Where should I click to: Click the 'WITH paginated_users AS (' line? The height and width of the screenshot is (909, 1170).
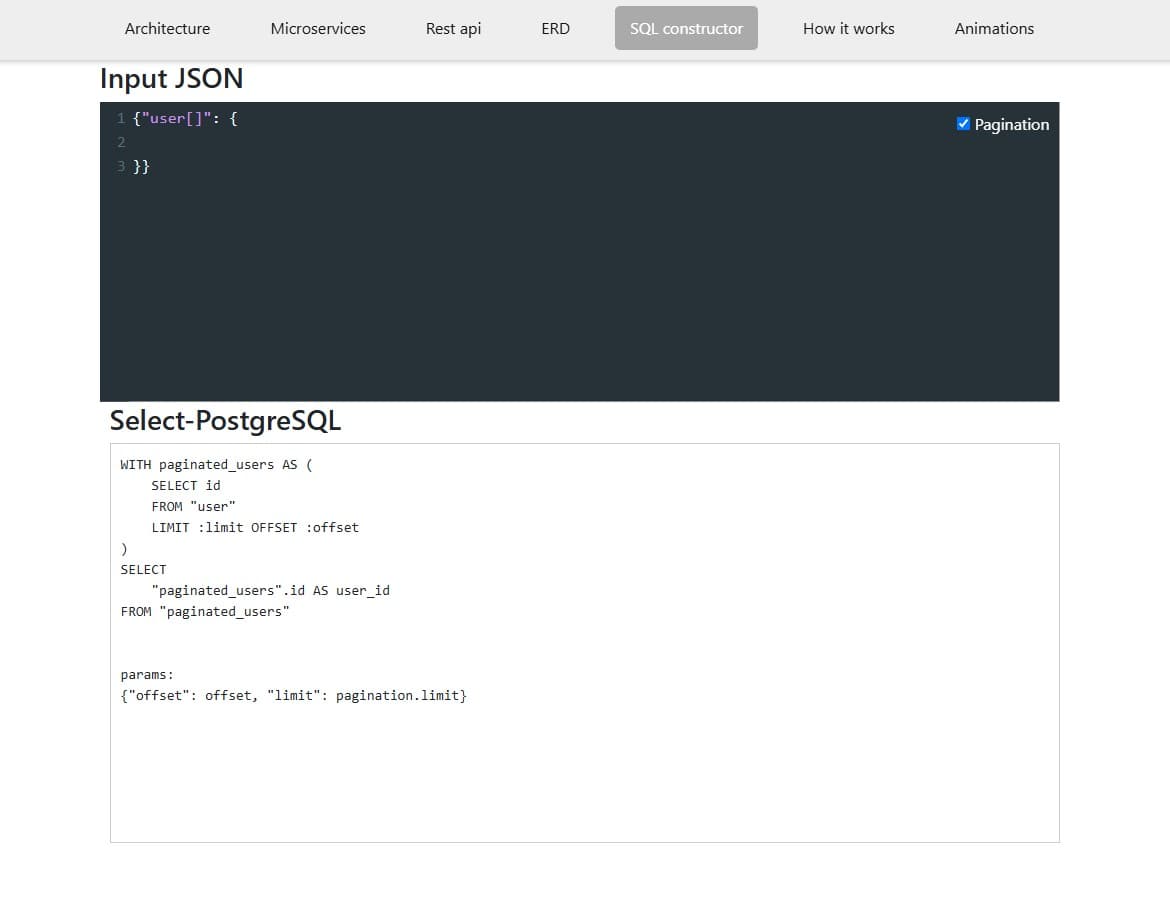click(x=216, y=464)
